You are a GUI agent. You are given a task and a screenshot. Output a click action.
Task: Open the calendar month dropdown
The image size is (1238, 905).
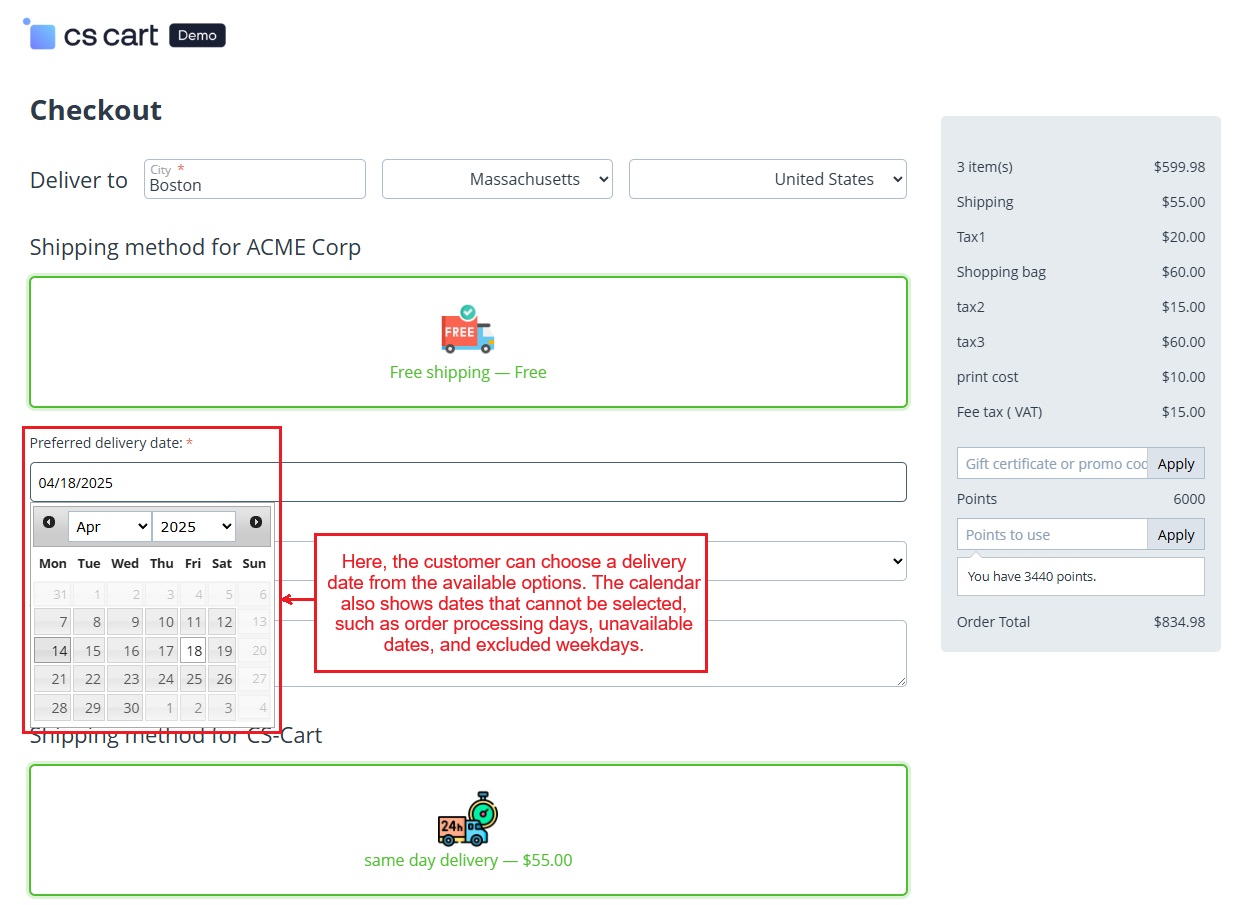click(x=110, y=526)
